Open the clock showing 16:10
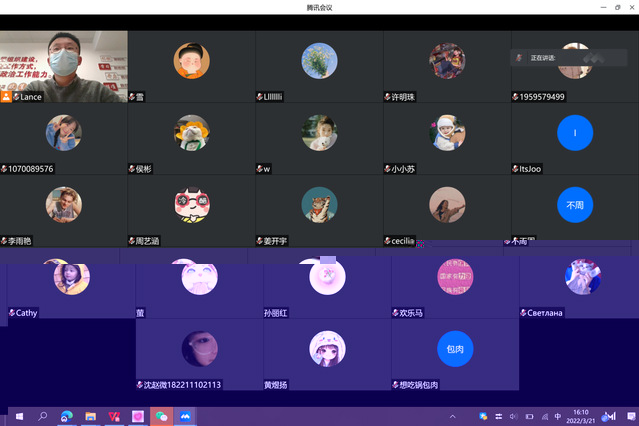Viewport: 639px width, 426px height. pyautogui.click(x=580, y=417)
